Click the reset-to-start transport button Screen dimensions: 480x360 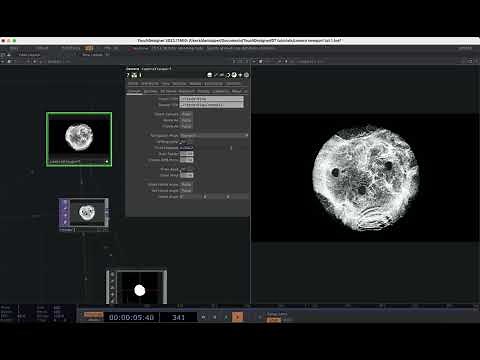pyautogui.click(x=203, y=317)
